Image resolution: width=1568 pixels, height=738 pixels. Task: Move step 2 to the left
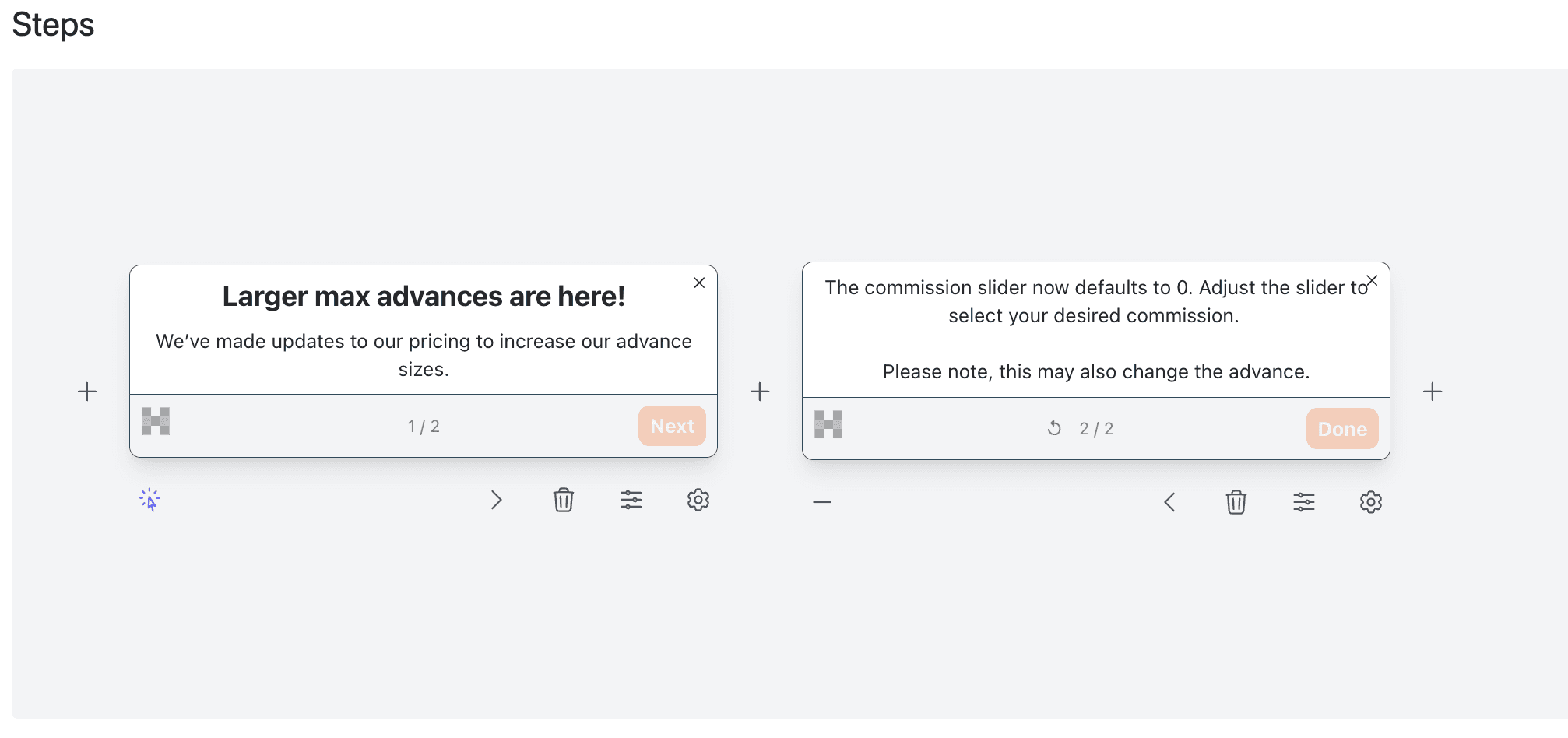click(1169, 502)
